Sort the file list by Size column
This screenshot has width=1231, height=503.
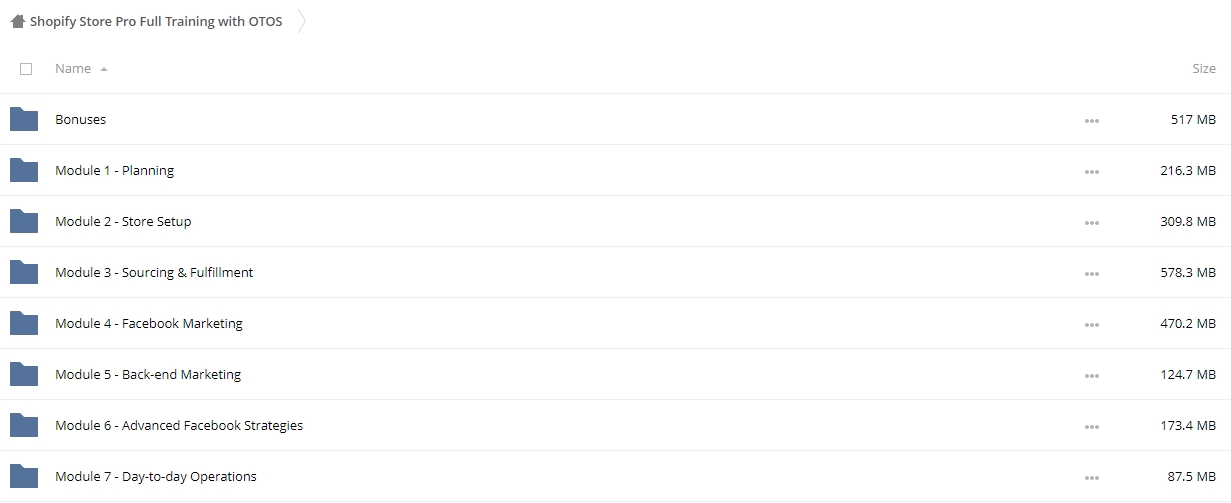[x=1204, y=68]
